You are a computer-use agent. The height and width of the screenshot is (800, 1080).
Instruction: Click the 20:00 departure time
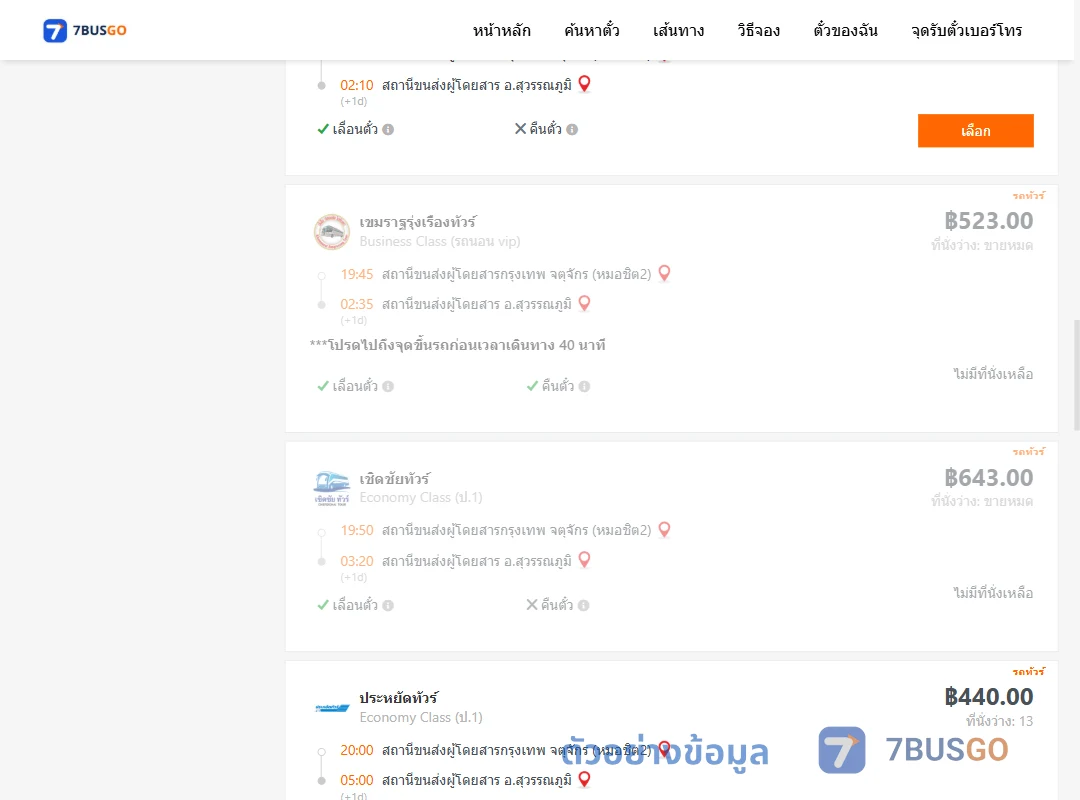[x=357, y=750]
